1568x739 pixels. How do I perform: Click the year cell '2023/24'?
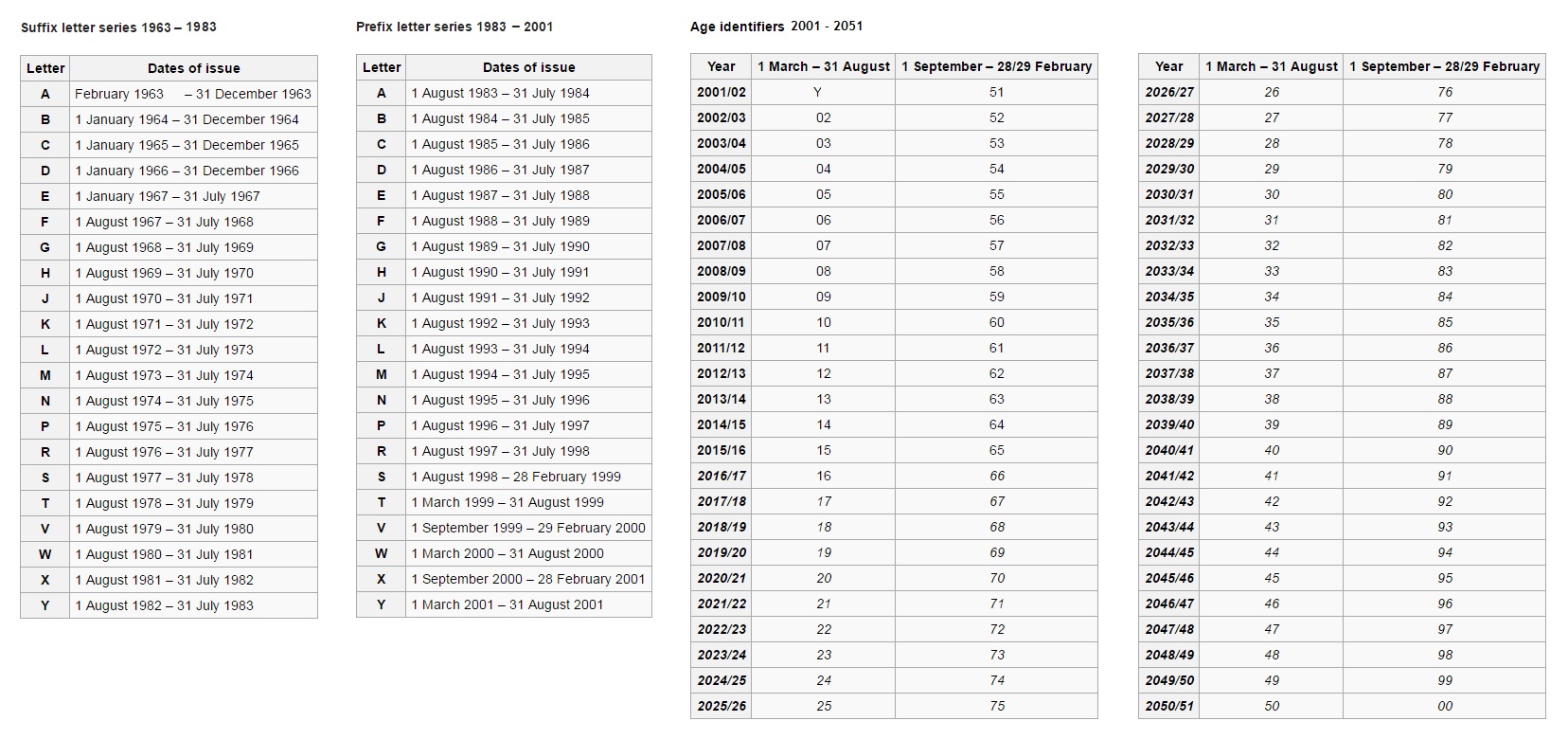click(722, 655)
